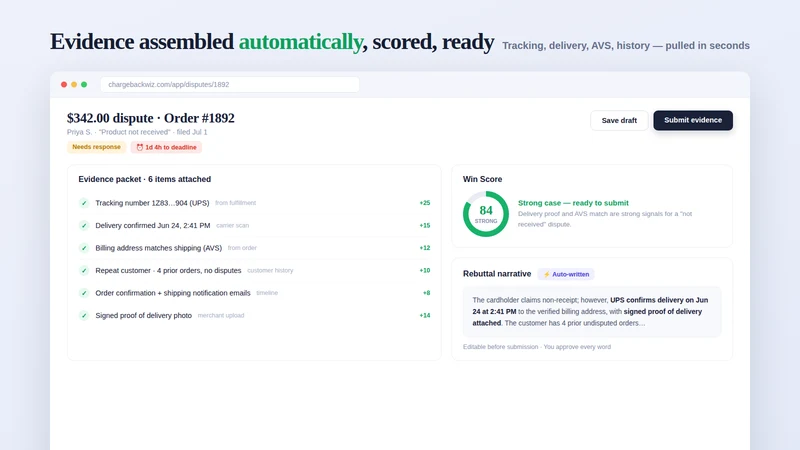Select the chargebackwiz.com address bar
The image size is (800, 450).
pyautogui.click(x=230, y=85)
